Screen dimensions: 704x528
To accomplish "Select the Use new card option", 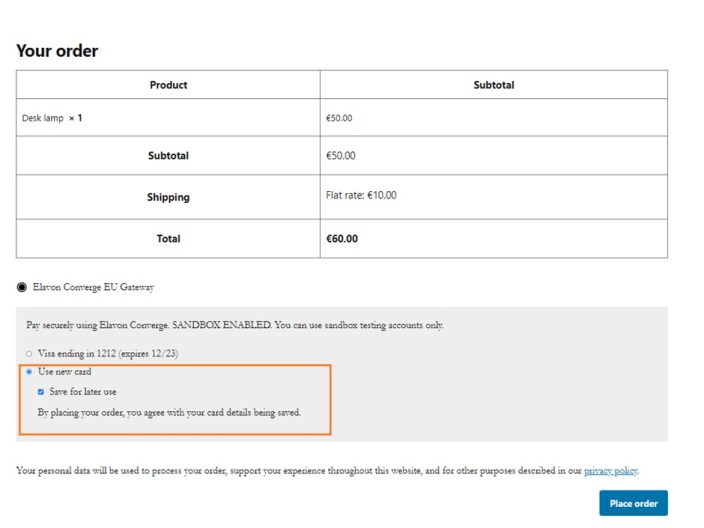I will (x=29, y=372).
